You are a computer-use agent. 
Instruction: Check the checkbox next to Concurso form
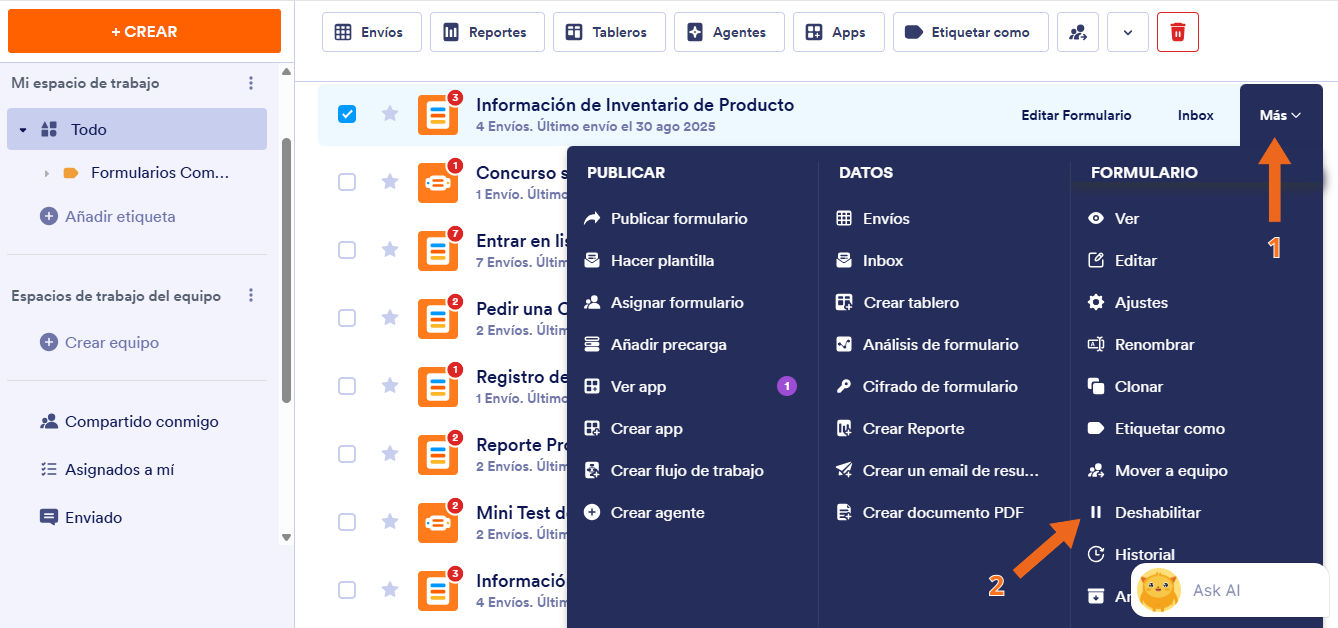coord(347,182)
